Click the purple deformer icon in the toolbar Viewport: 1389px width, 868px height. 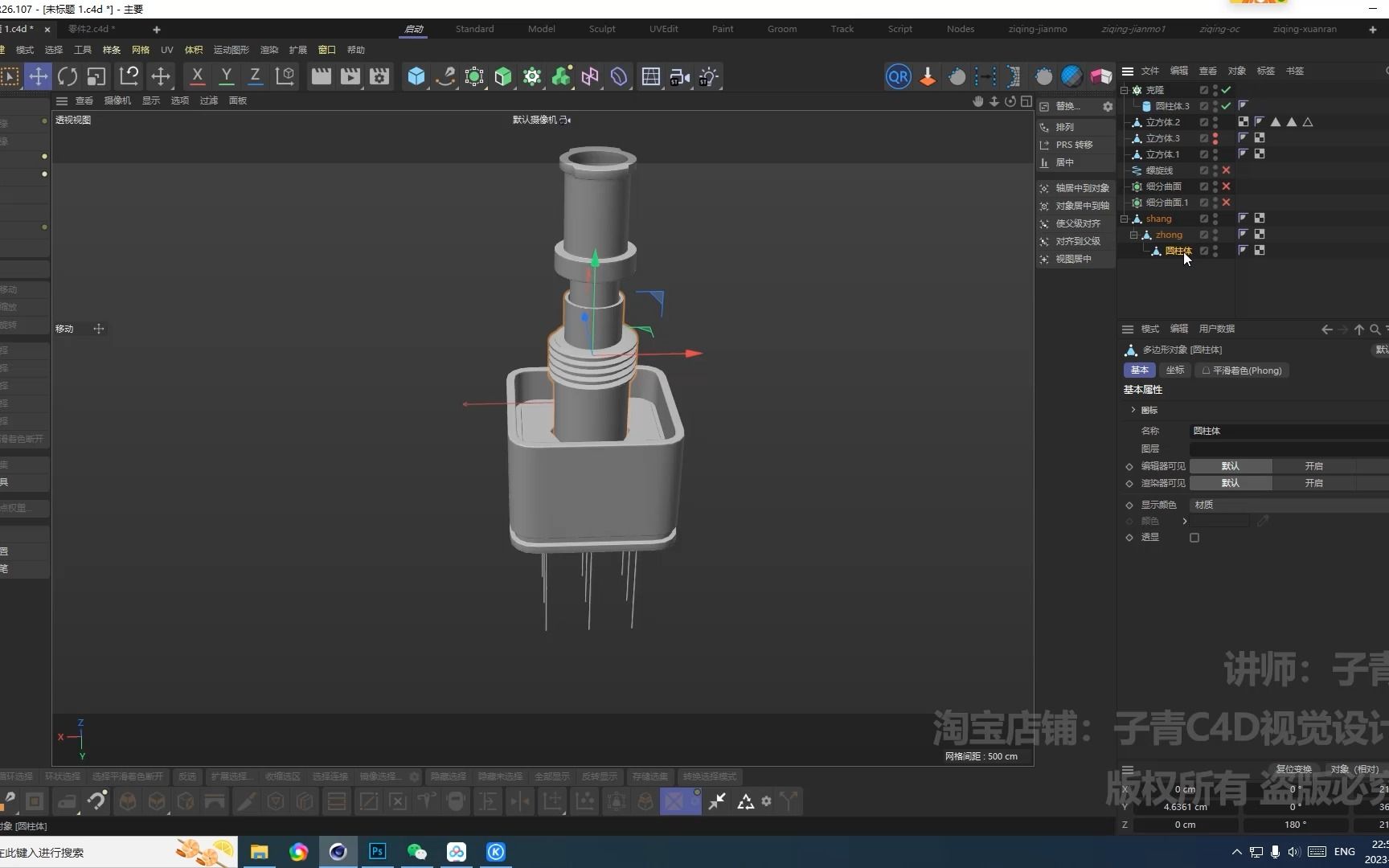click(618, 76)
